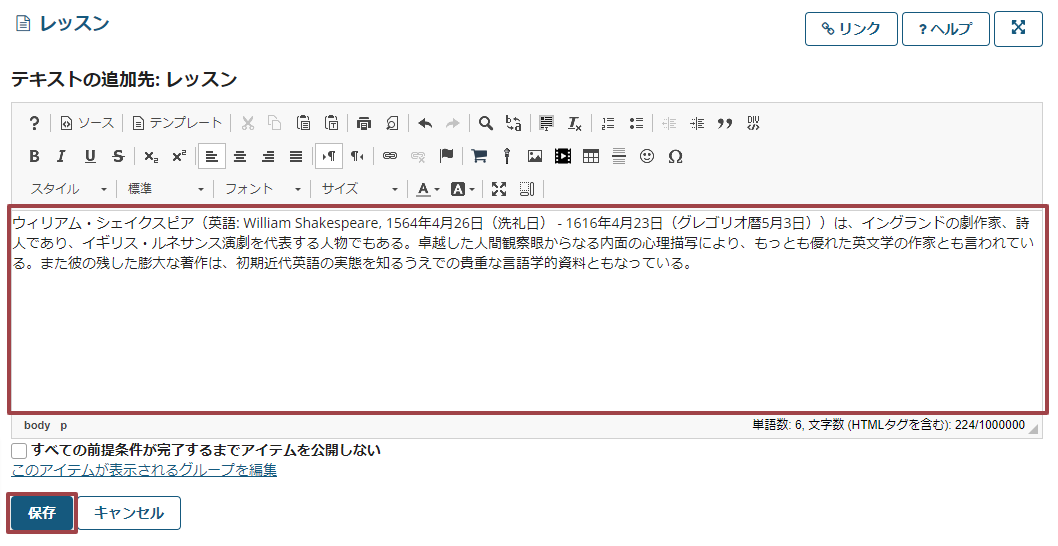Viewport: 1058px width, 546px height.
Task: Check すべての前提条件が完了するまで checkbox
Action: (19, 451)
